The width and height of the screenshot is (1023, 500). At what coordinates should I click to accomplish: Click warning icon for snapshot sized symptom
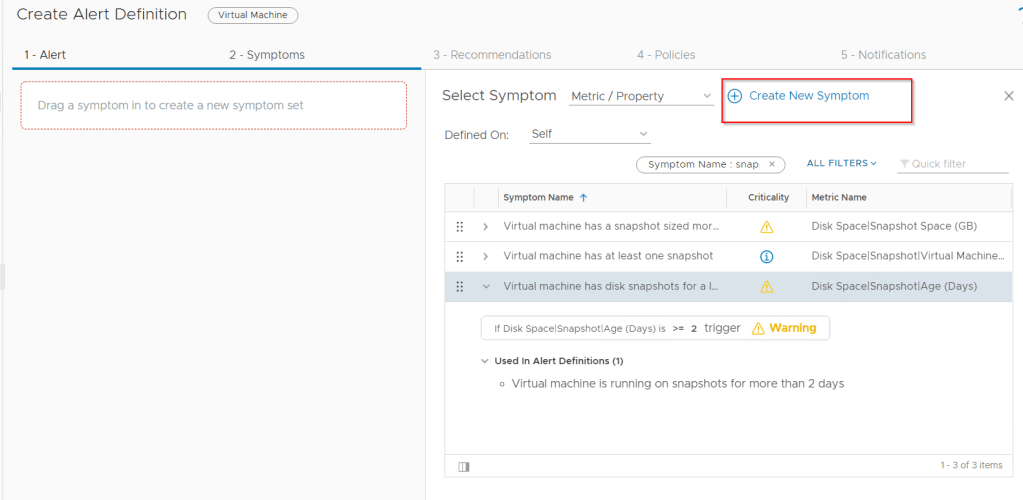point(767,227)
